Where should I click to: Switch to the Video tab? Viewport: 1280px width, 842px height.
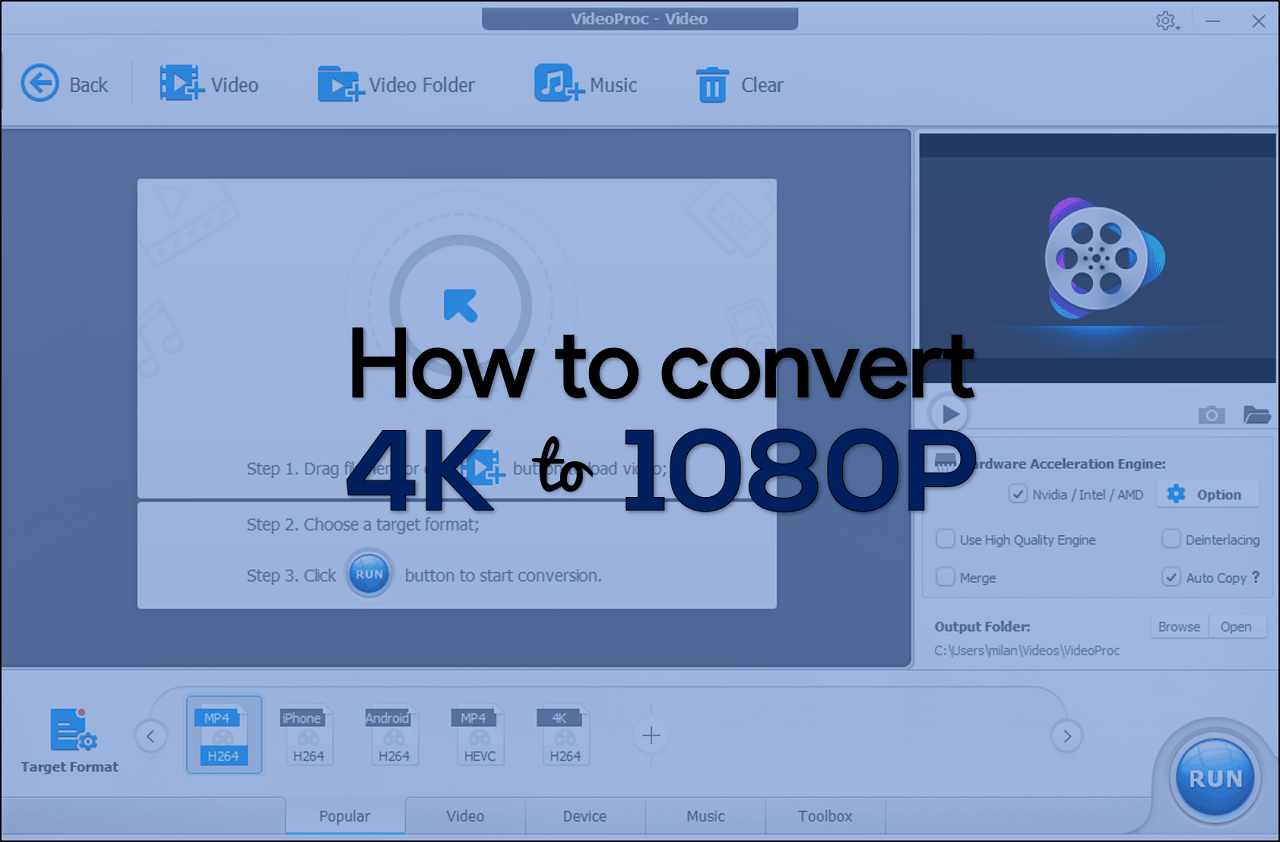click(465, 816)
